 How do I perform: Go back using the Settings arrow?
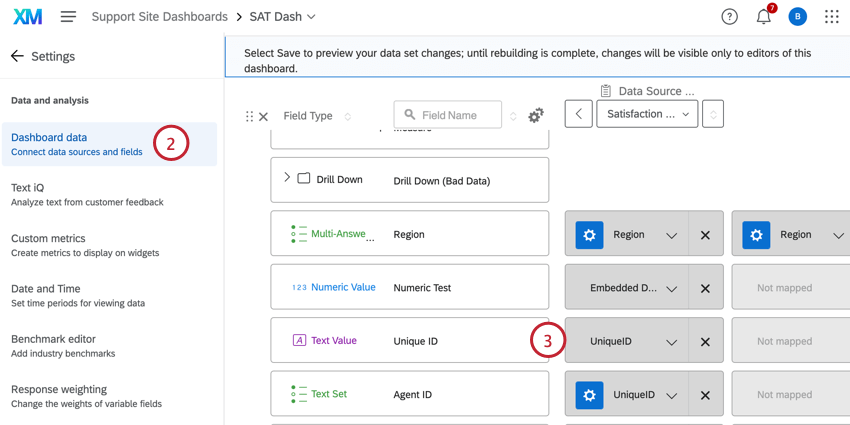[17, 57]
